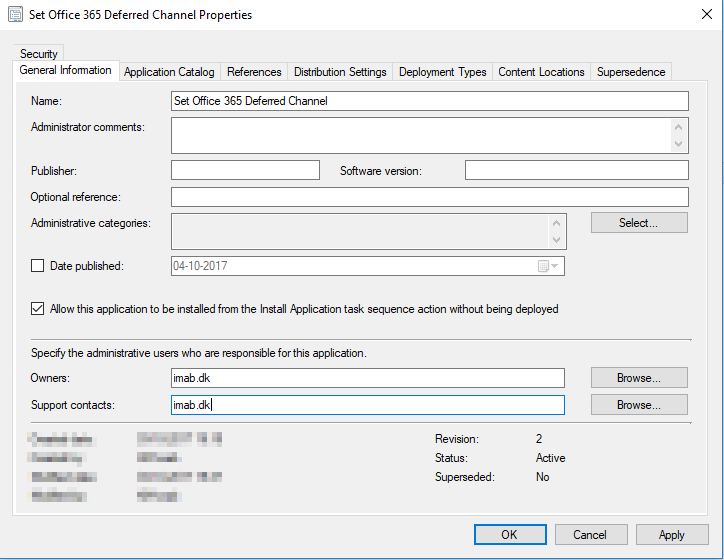This screenshot has width=724, height=560.
Task: Confirm with the OK button
Action: 510,535
